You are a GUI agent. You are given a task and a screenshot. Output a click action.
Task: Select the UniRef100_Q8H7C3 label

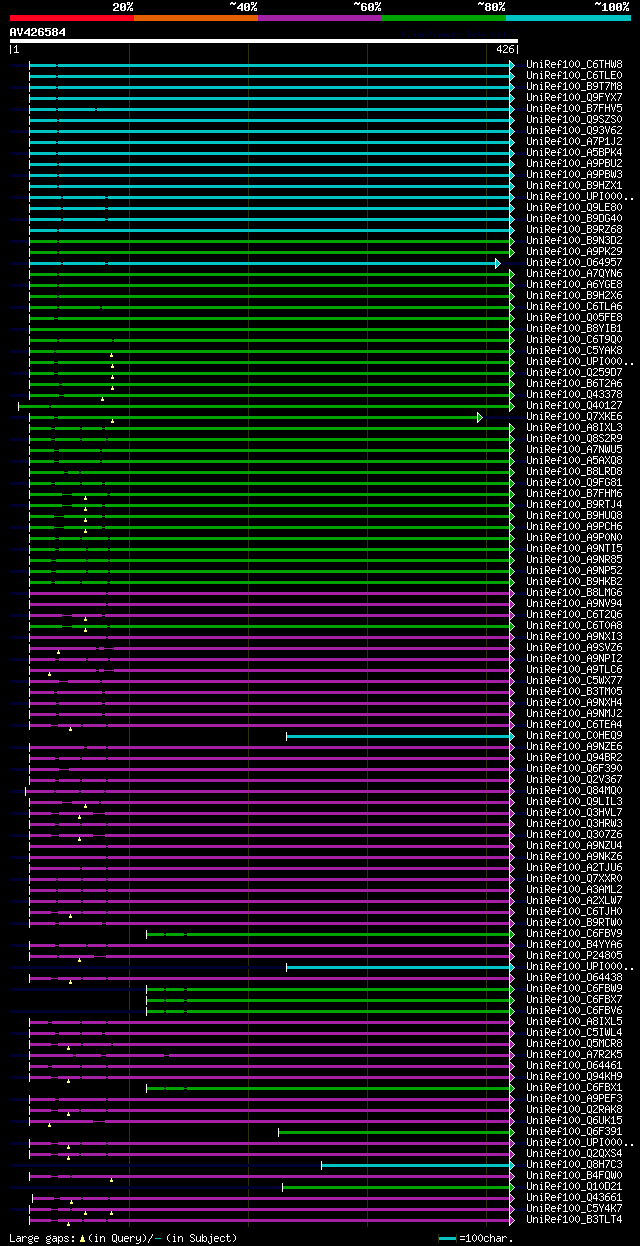point(574,1165)
